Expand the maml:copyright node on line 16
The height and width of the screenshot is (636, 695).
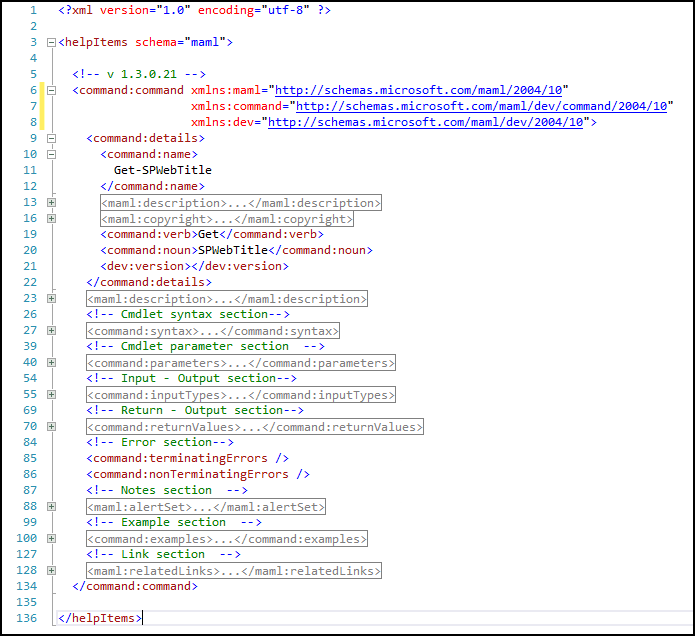(51, 219)
